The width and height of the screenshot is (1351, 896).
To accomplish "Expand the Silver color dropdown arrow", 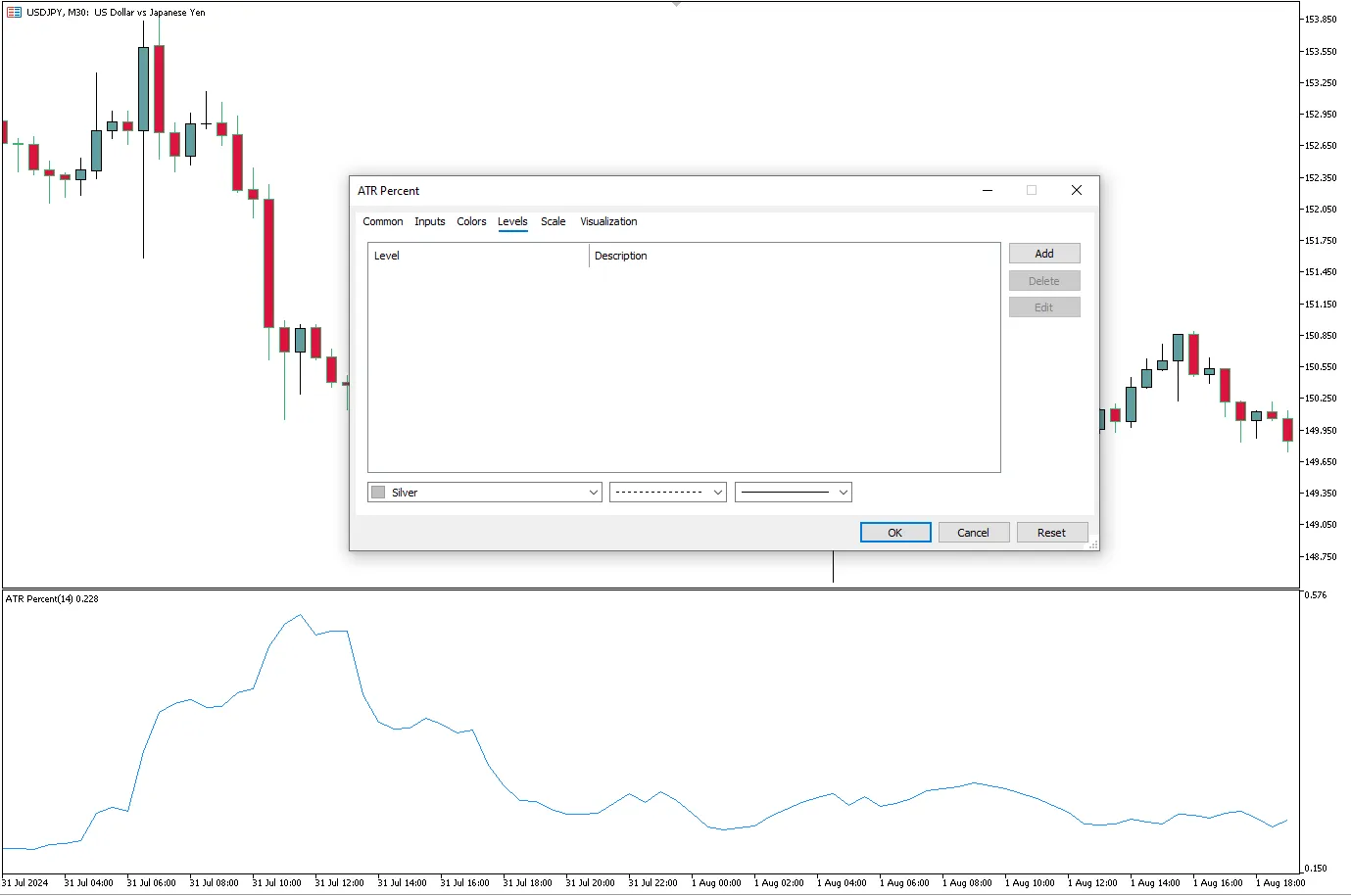I will [x=593, y=493].
